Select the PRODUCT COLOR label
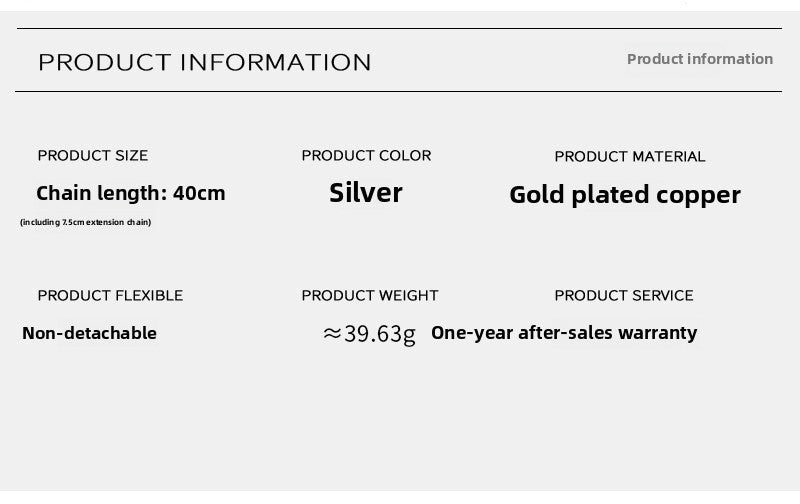800x504 pixels. (366, 155)
